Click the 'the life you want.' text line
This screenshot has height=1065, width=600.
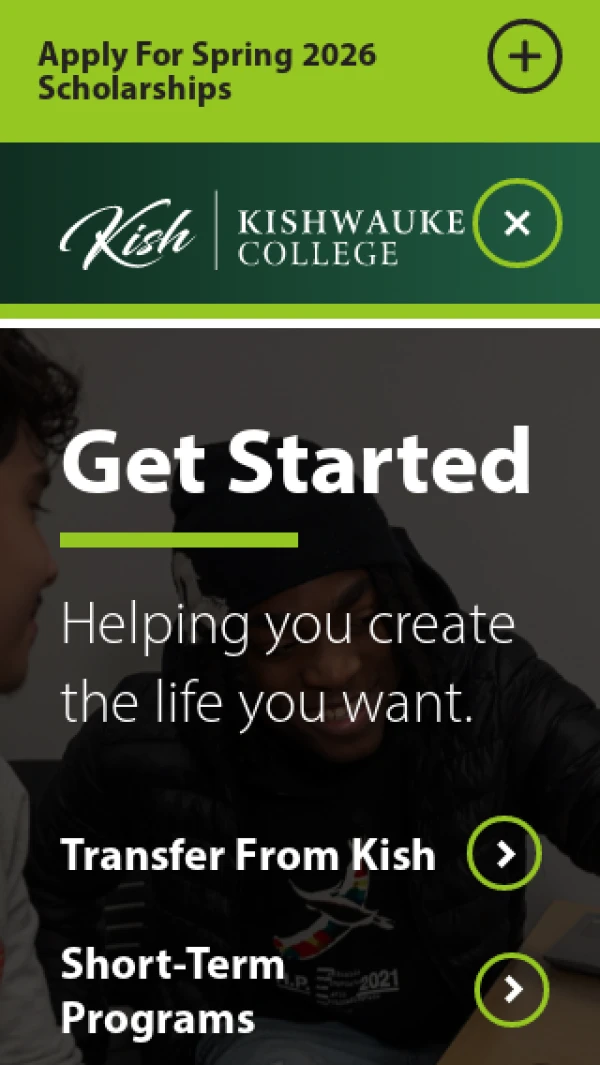[x=267, y=703]
